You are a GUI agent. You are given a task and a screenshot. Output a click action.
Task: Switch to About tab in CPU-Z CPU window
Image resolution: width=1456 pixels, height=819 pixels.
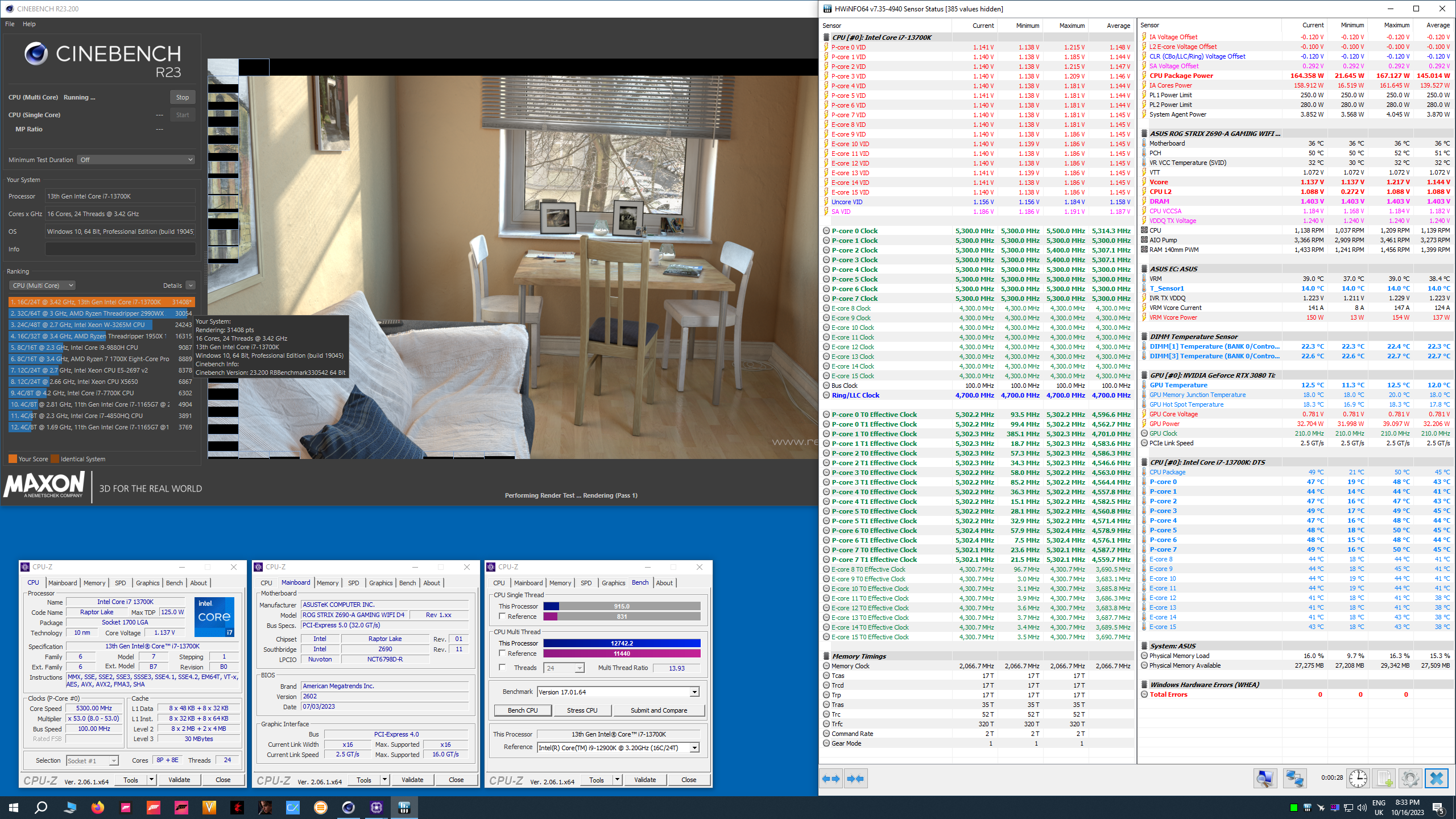198,583
